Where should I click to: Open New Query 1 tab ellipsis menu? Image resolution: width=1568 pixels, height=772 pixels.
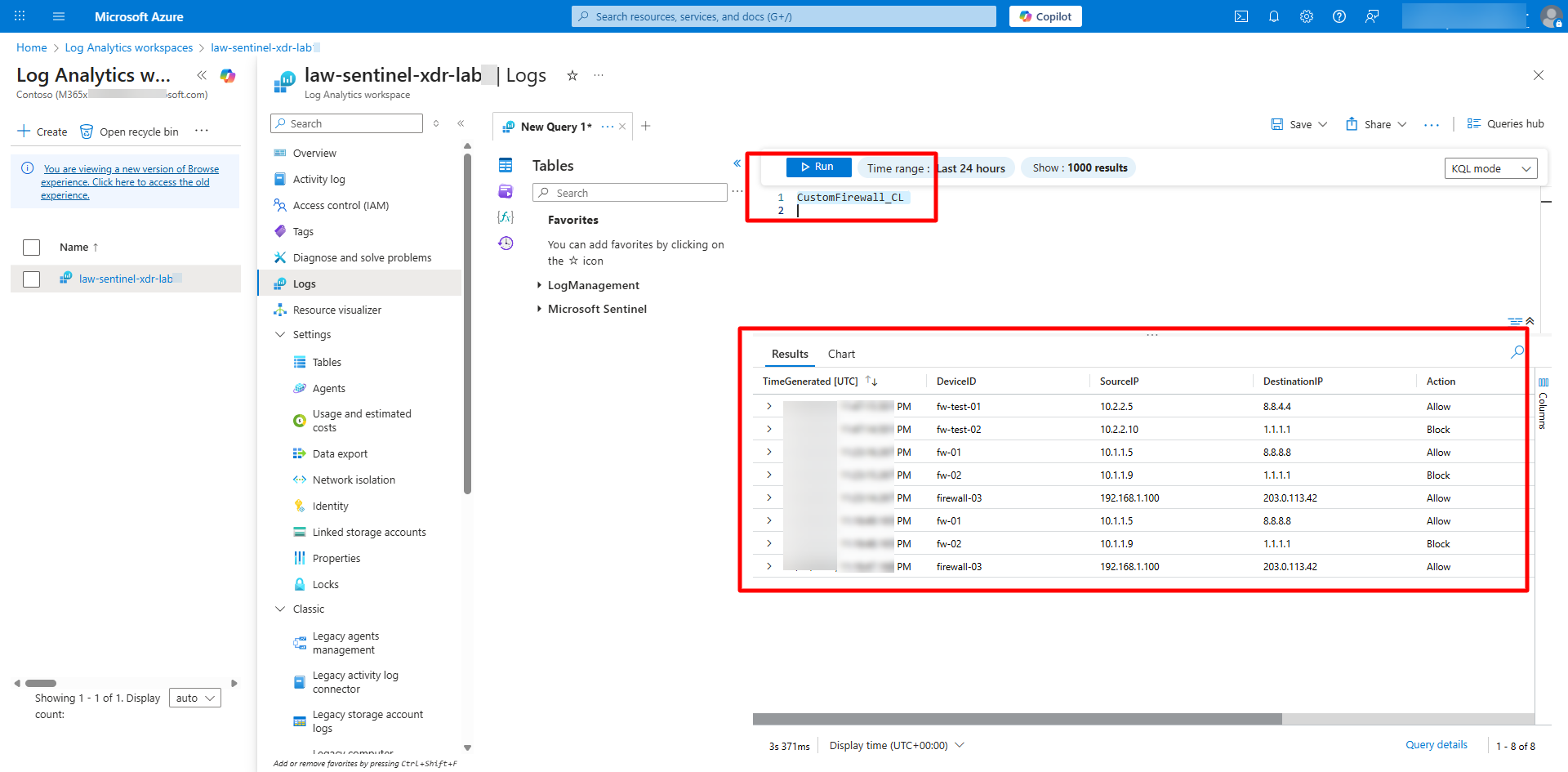607,127
